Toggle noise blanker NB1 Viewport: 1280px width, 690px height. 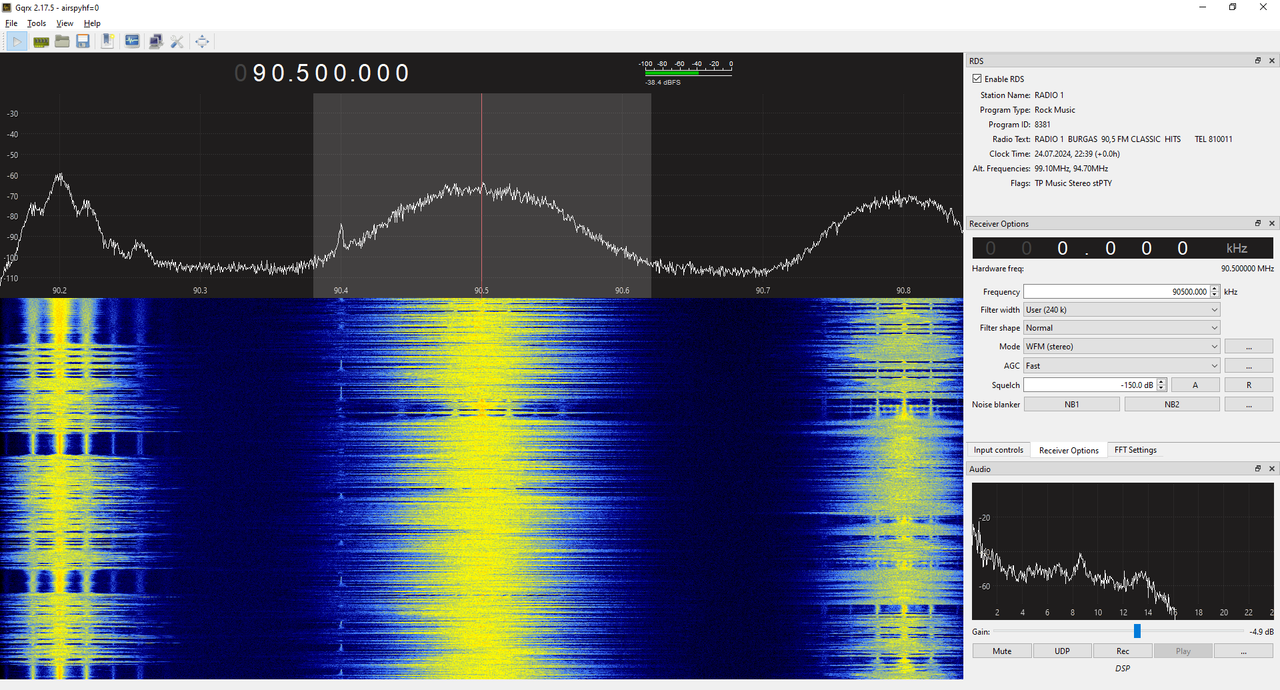coord(1070,404)
